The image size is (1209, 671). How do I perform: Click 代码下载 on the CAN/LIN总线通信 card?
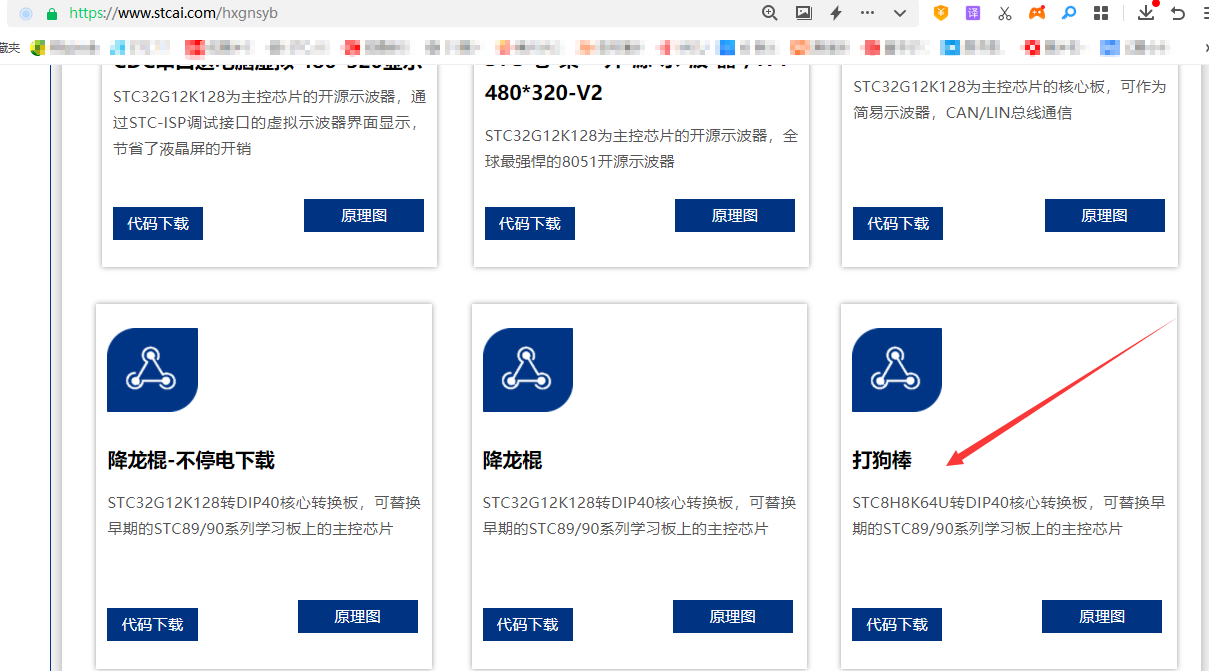pyautogui.click(x=898, y=223)
